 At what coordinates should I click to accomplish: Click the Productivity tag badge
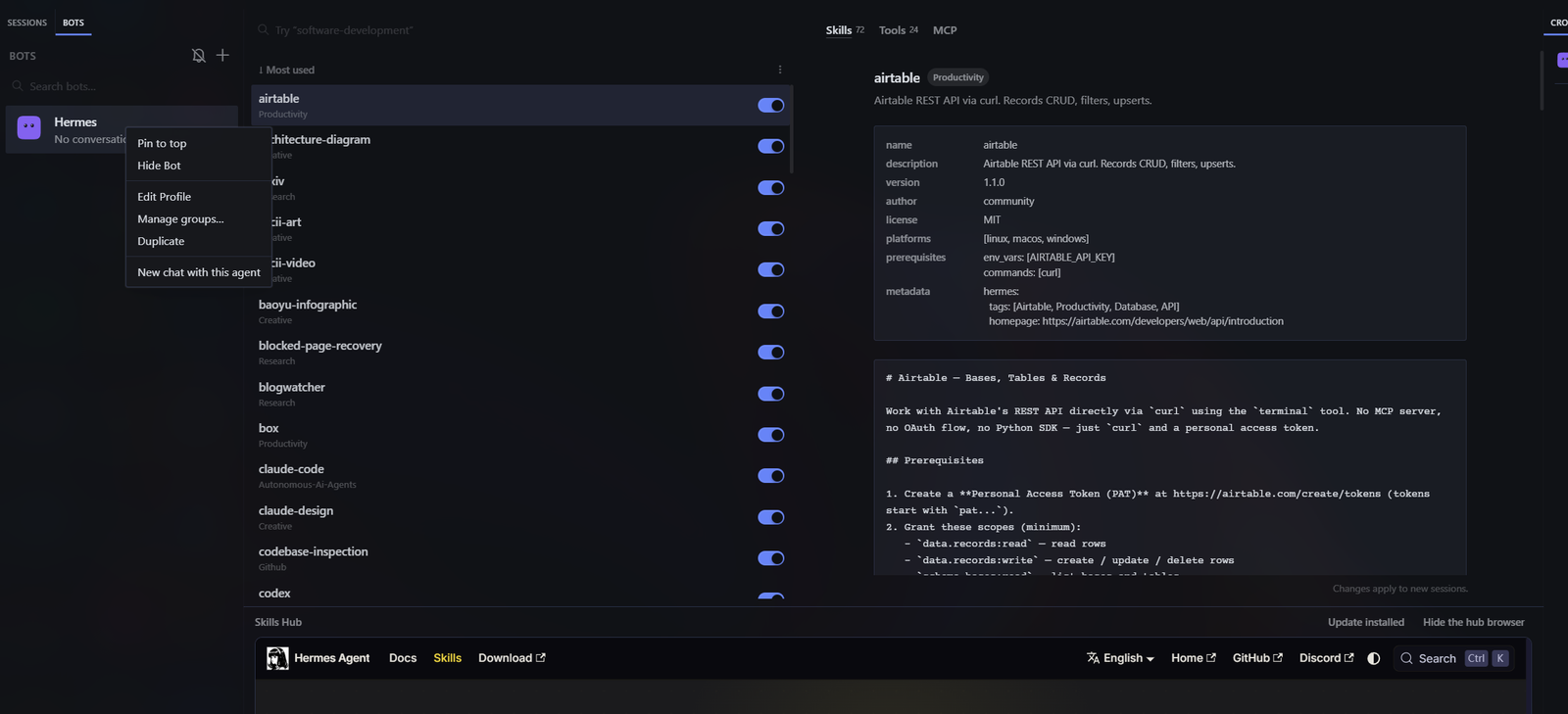pyautogui.click(x=957, y=77)
